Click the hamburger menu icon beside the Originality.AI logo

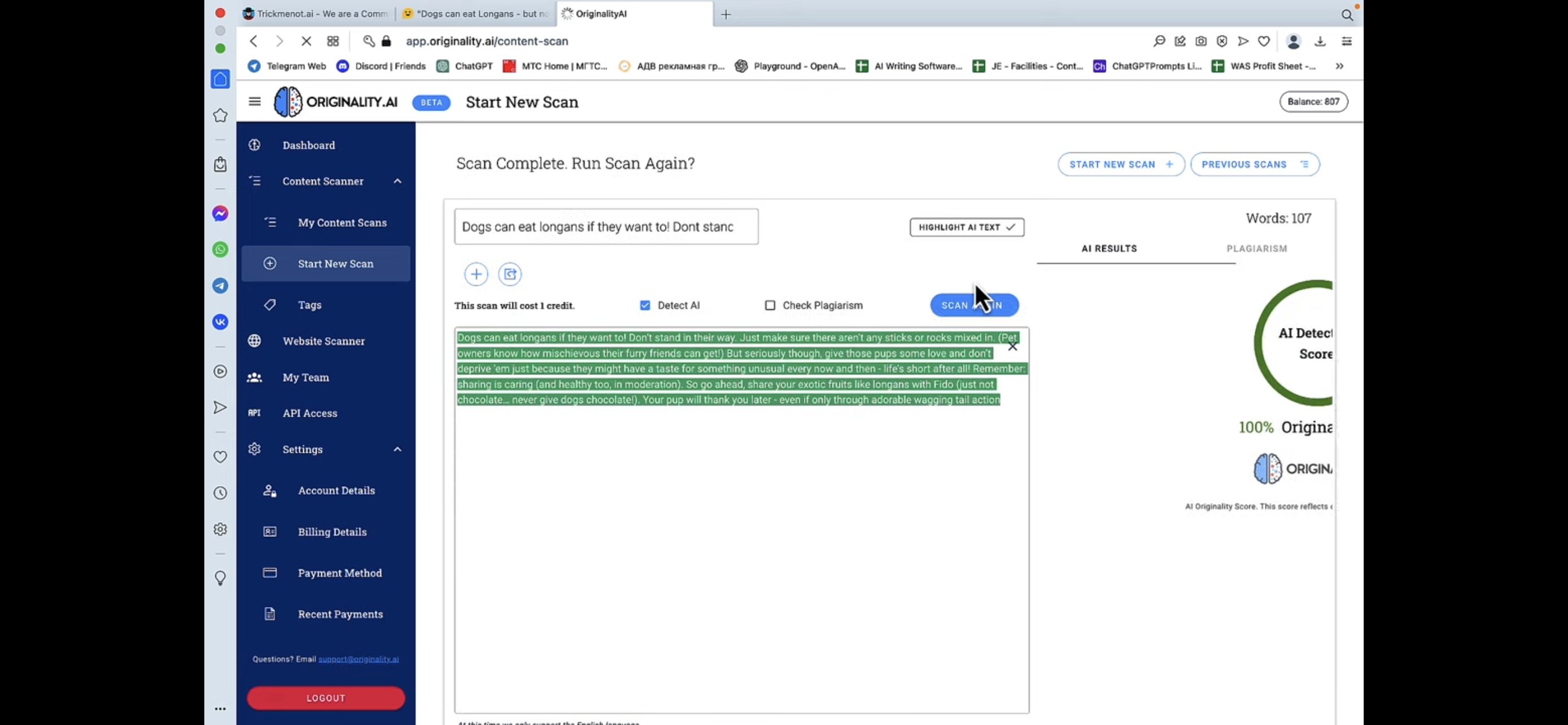point(255,102)
